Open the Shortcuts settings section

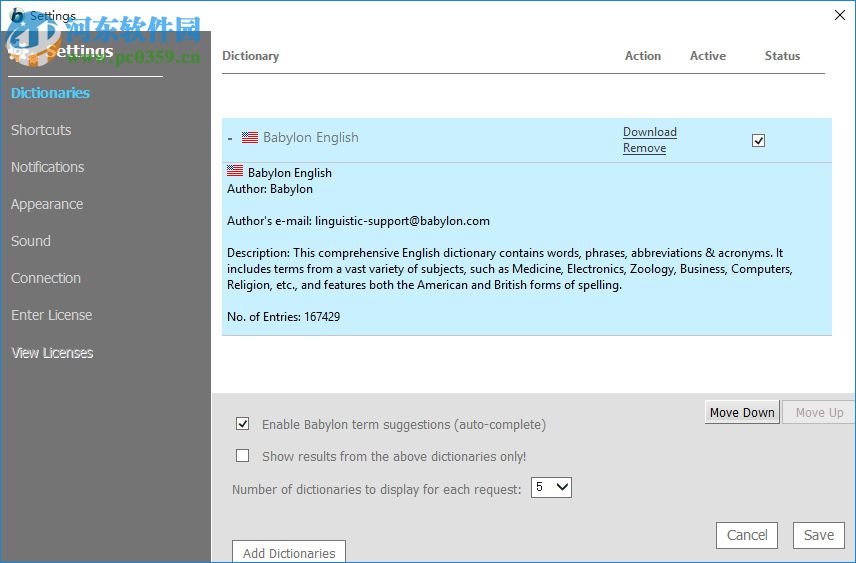tap(41, 130)
